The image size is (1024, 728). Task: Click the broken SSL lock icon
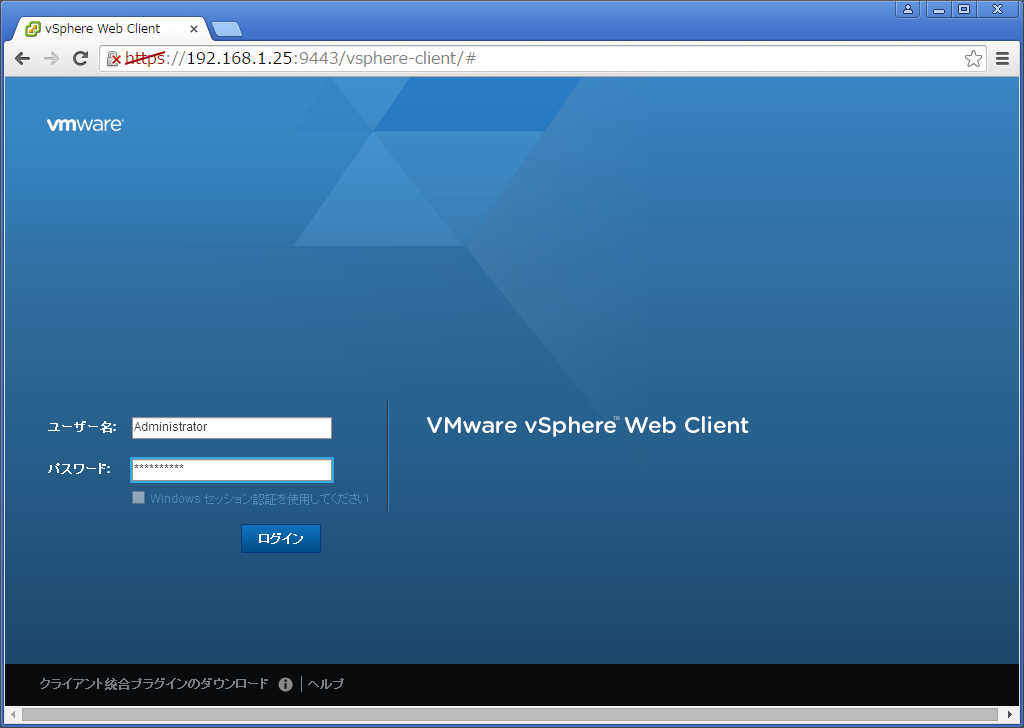click(x=114, y=59)
